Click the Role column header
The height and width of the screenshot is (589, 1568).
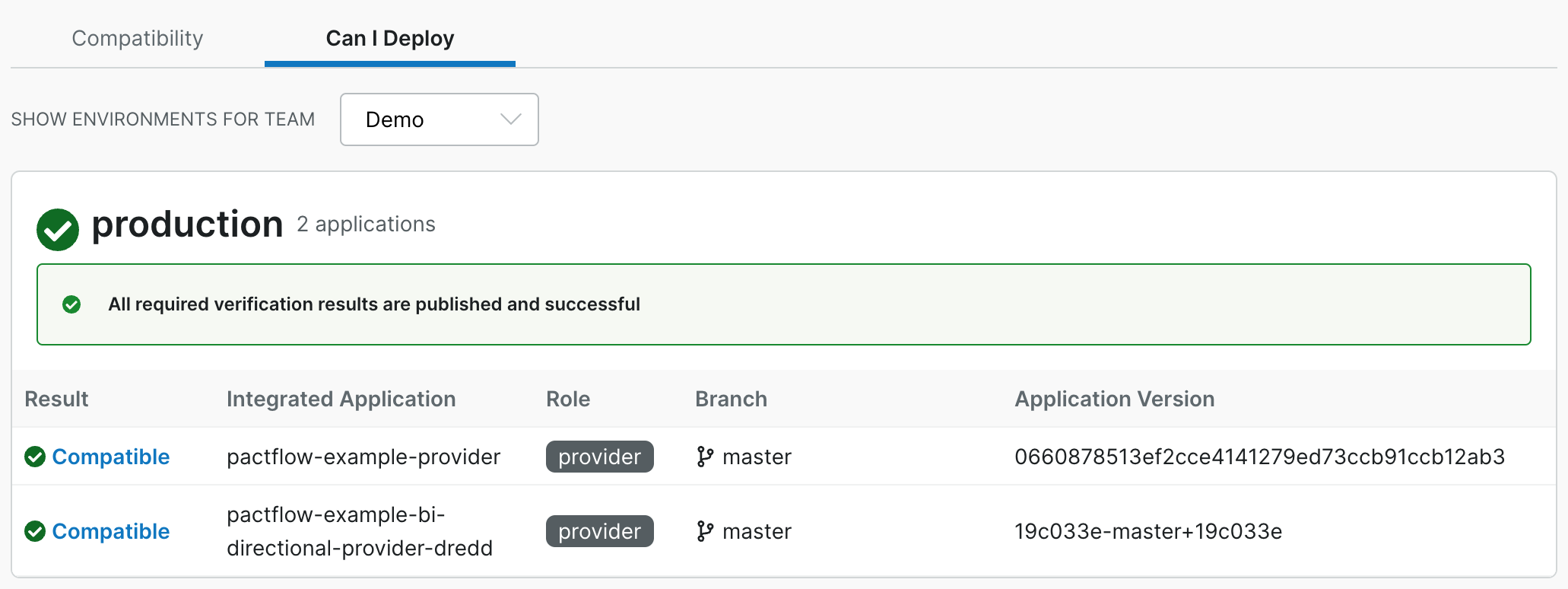[x=568, y=399]
